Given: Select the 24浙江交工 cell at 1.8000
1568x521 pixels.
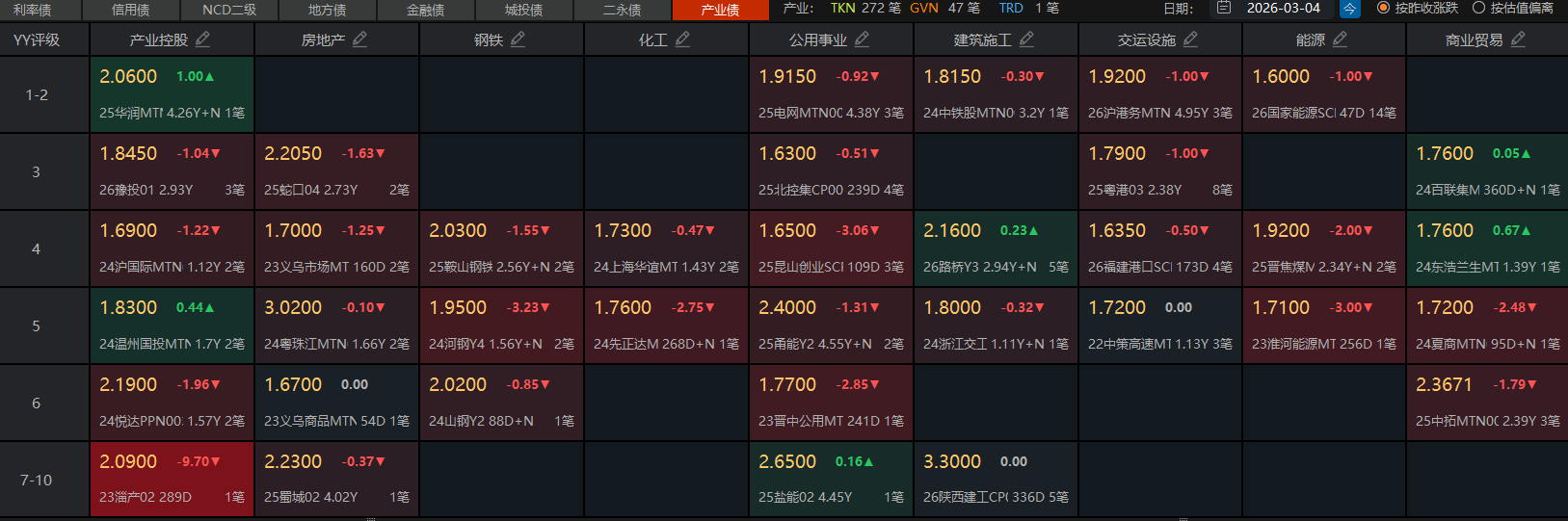Looking at the screenshot, I should coord(996,326).
